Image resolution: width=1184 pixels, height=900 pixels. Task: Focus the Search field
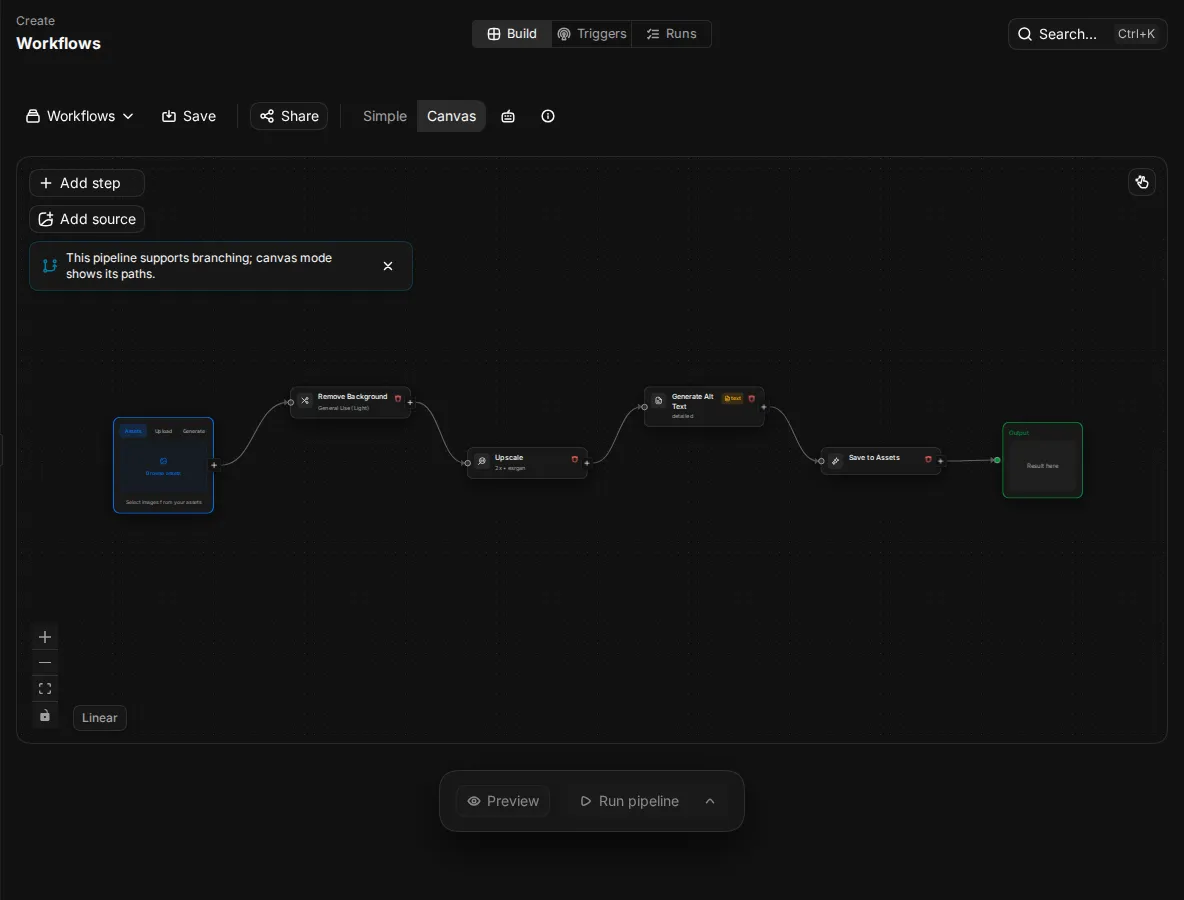[x=1087, y=34]
